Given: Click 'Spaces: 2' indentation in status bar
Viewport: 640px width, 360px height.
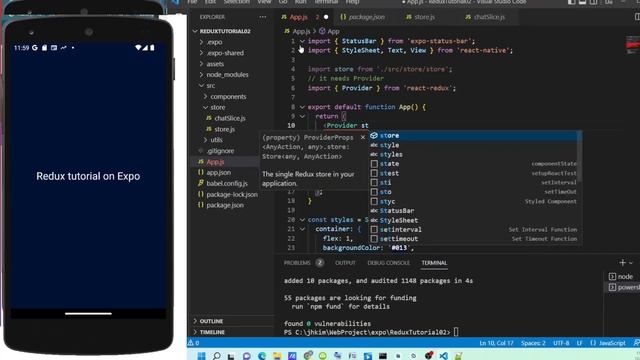Looking at the screenshot, I should tap(533, 343).
